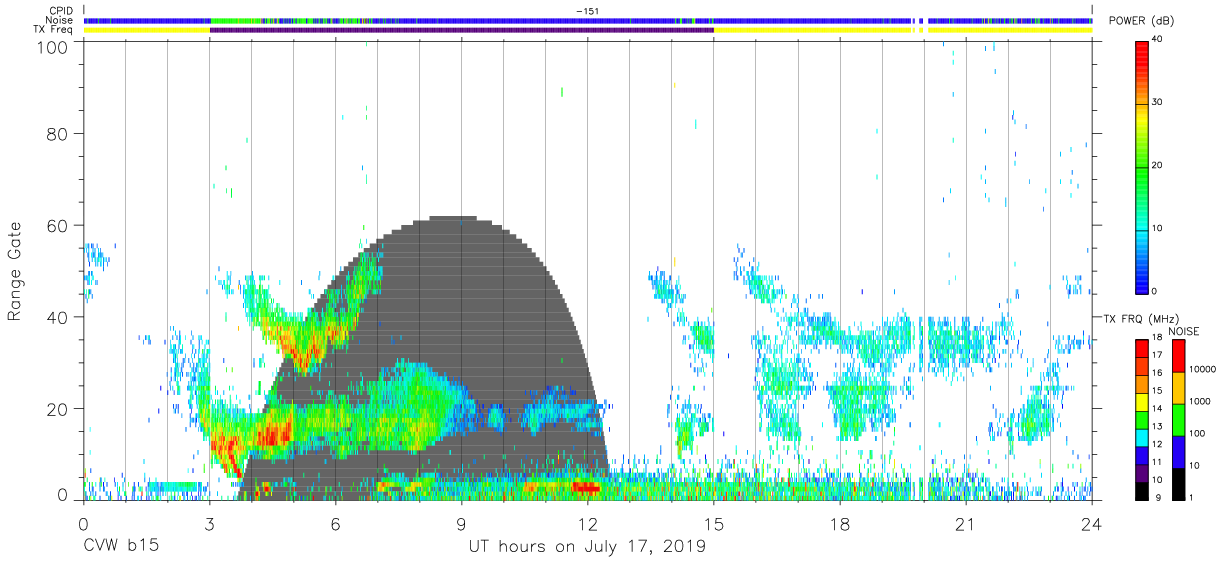
Task: Click the 'UT hours on July 17, 2019' label
Action: point(587,547)
